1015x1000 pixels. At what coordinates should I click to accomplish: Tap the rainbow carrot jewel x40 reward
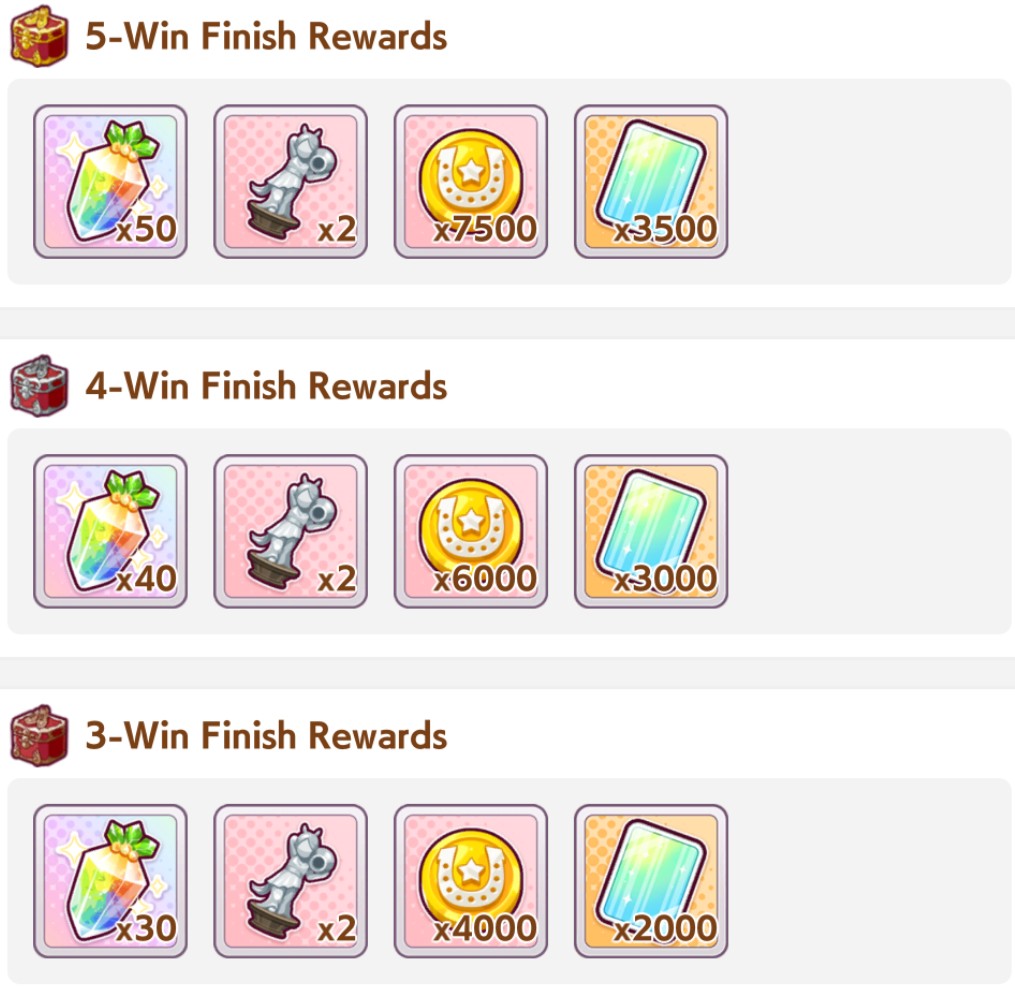coord(110,531)
